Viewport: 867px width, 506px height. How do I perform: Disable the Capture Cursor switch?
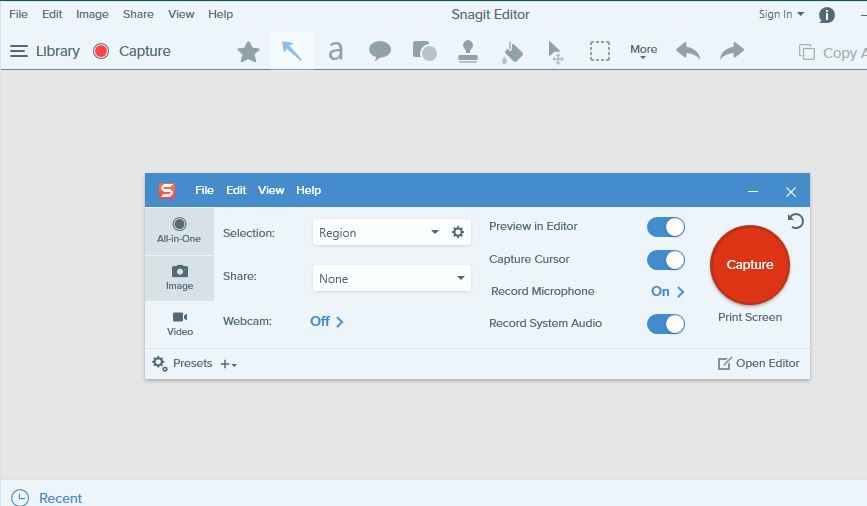pyautogui.click(x=665, y=260)
